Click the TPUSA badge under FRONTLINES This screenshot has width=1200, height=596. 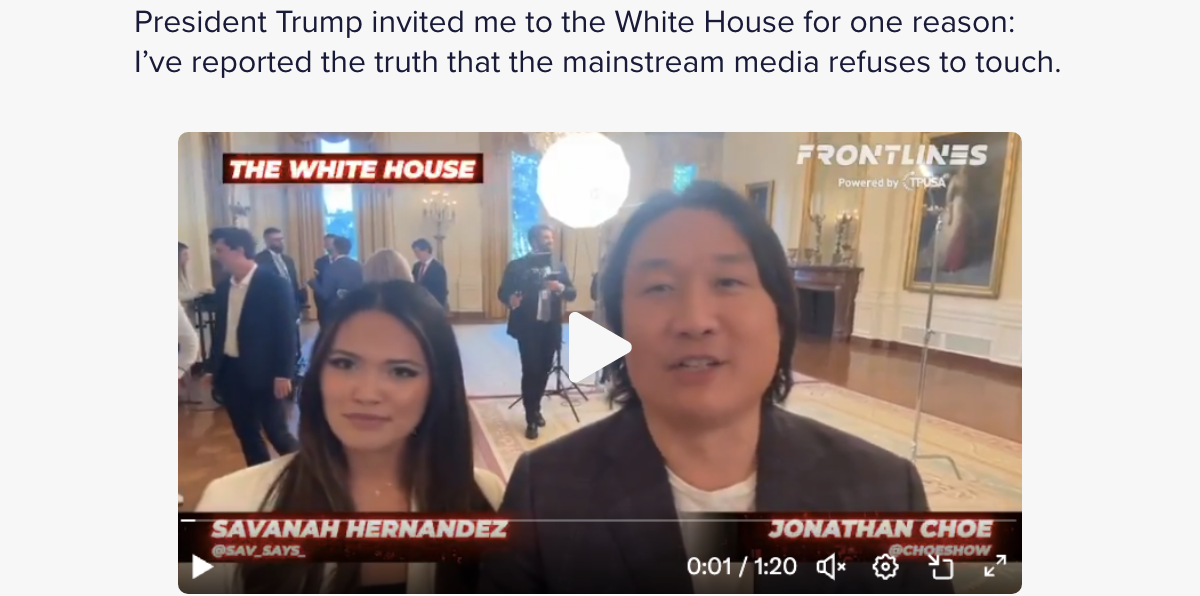(x=925, y=183)
